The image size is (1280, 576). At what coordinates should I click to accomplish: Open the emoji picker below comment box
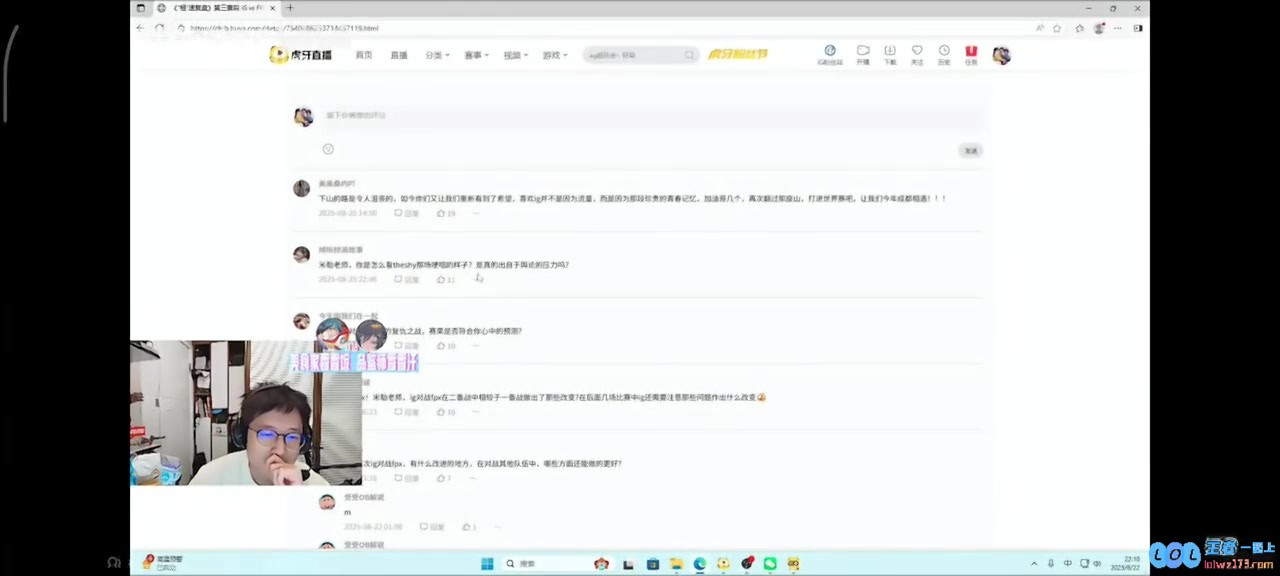pyautogui.click(x=328, y=149)
